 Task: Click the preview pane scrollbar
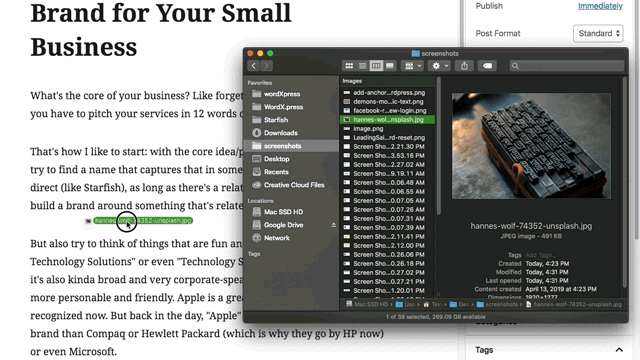click(624, 182)
